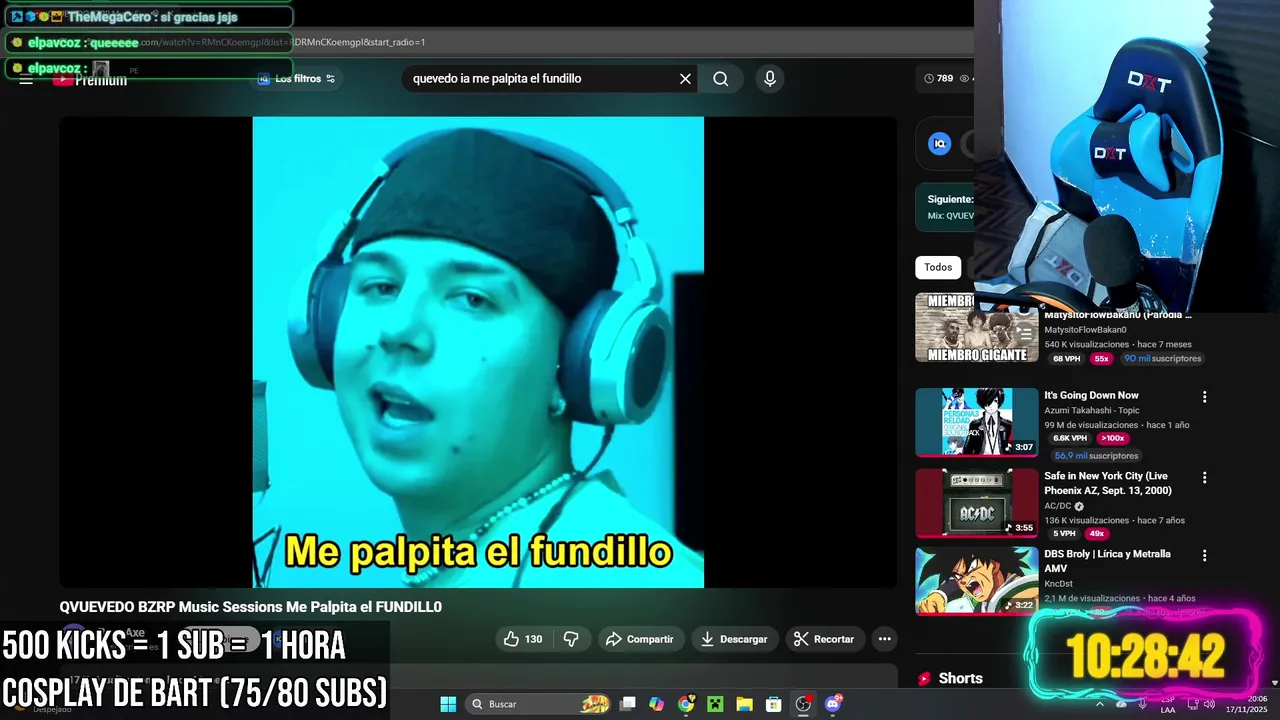Click the Descargar download button
The width and height of the screenshot is (1280, 720).
click(734, 639)
